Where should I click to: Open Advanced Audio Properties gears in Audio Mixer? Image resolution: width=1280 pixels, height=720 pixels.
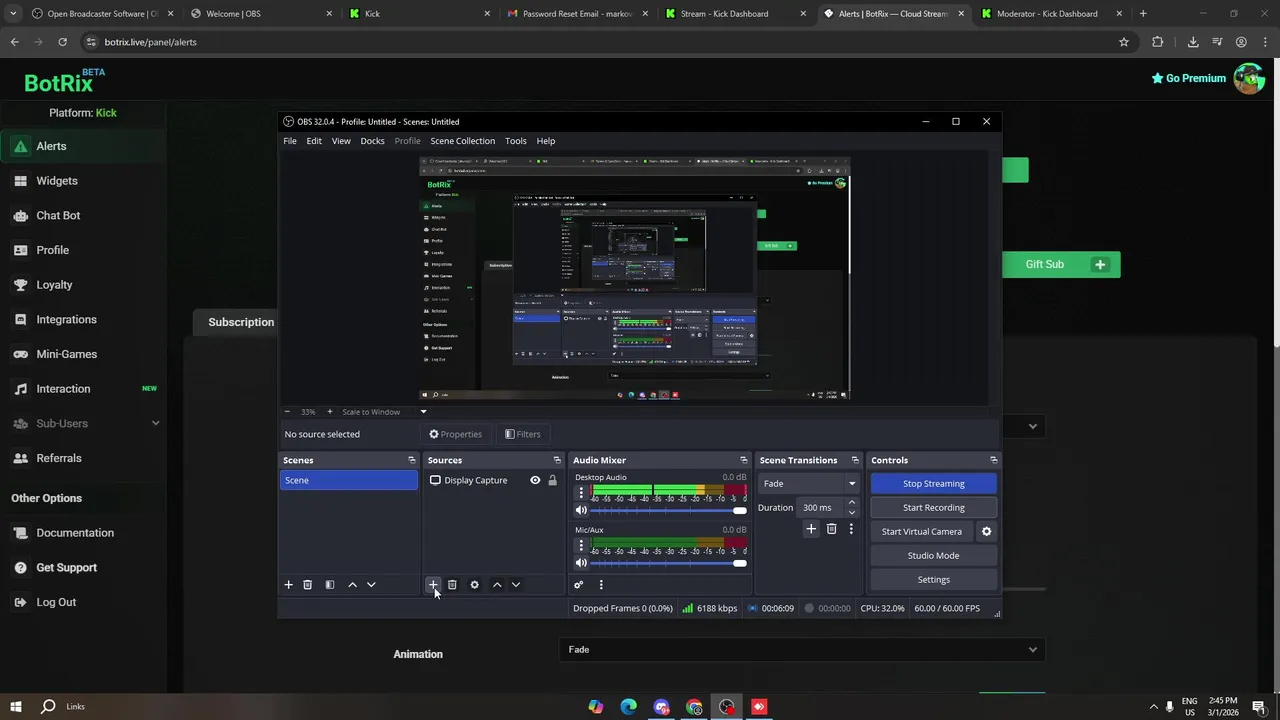578,585
